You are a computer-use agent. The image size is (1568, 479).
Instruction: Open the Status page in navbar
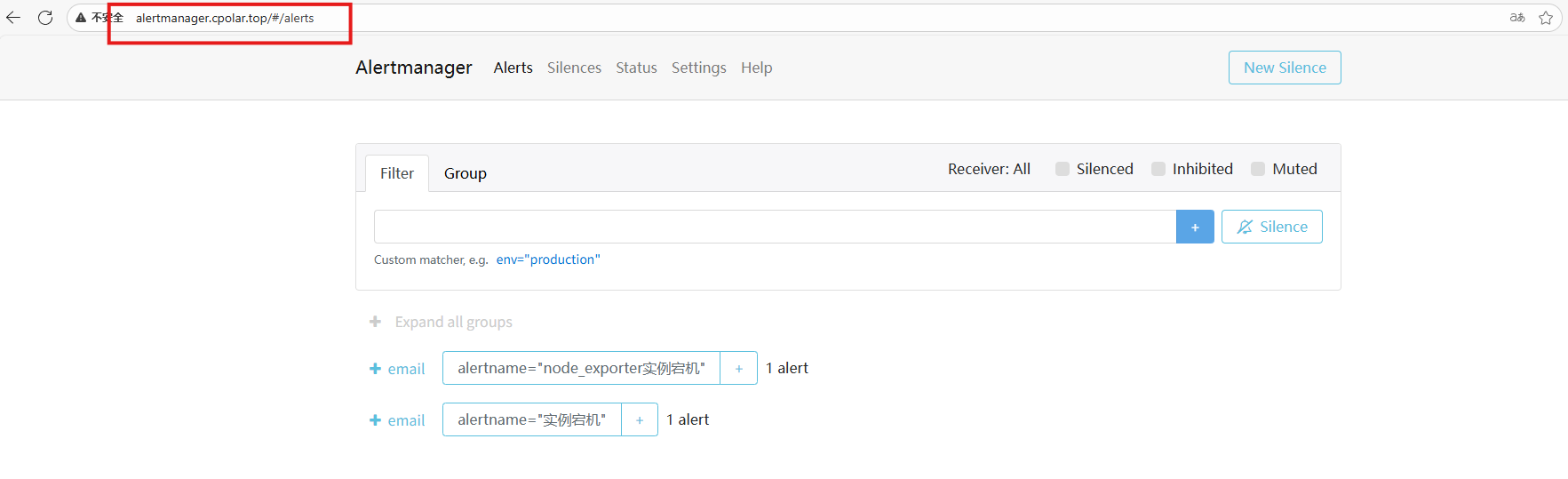(x=636, y=68)
